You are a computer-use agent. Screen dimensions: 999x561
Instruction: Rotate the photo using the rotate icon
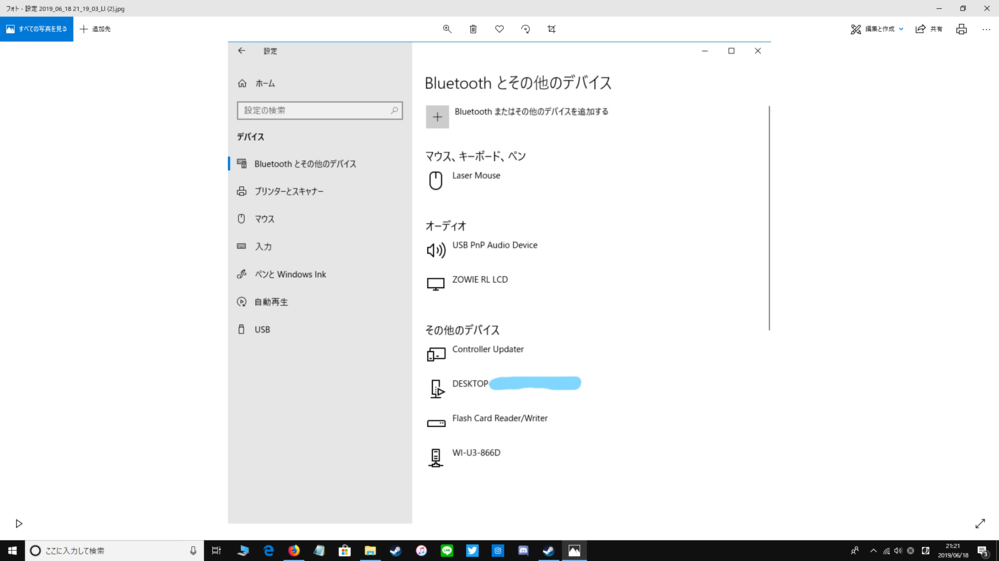[x=526, y=29]
